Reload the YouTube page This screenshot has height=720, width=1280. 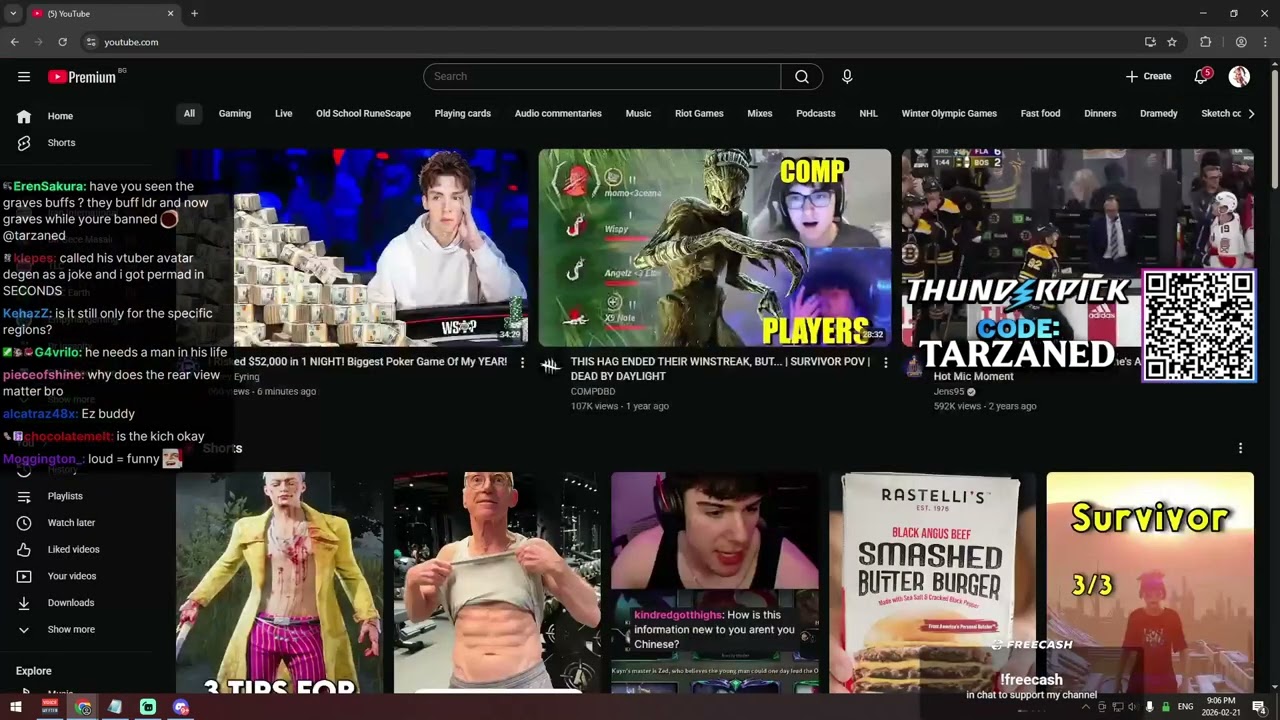pos(62,42)
